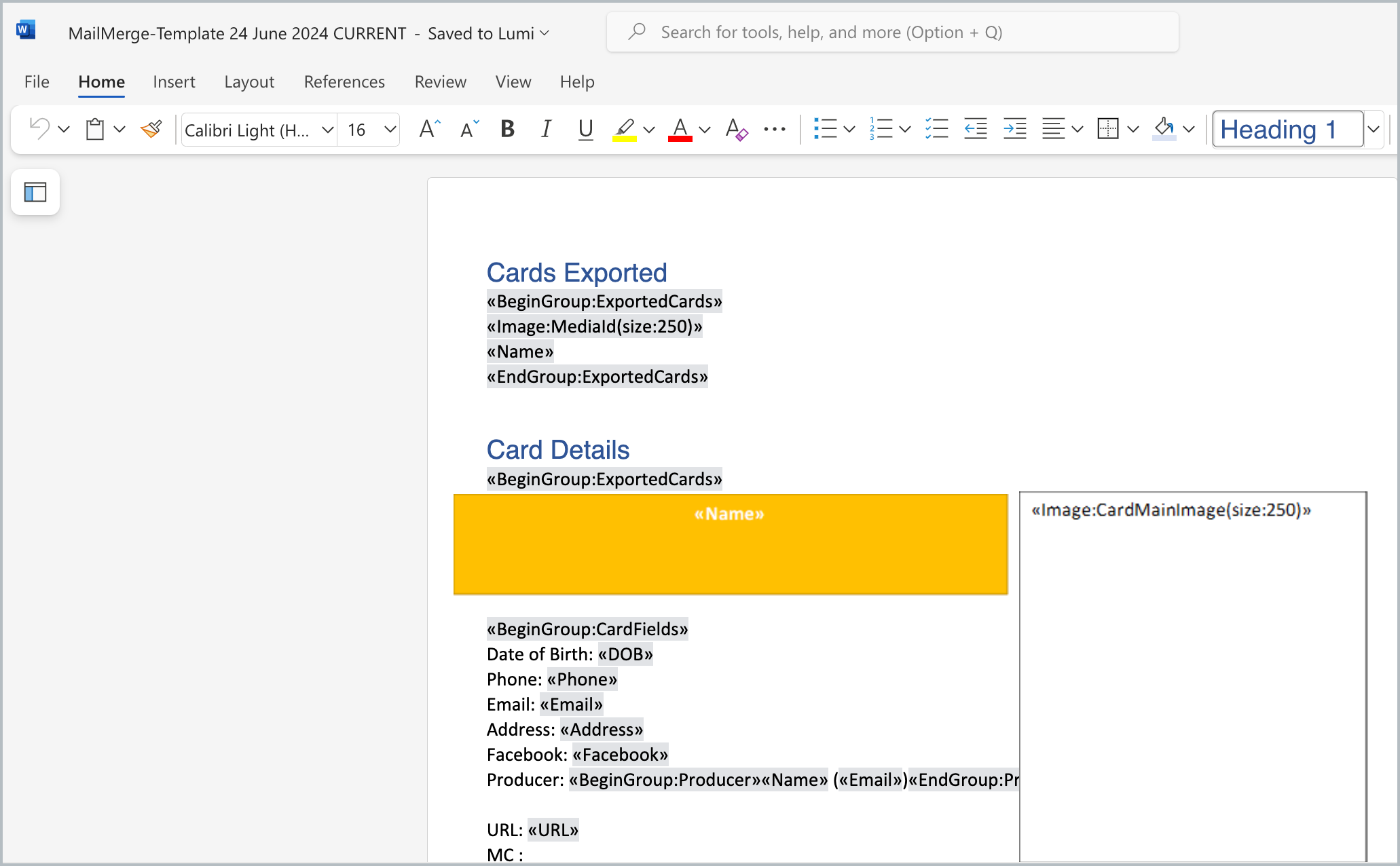Open the References tab
The height and width of the screenshot is (866, 1400).
click(x=344, y=82)
